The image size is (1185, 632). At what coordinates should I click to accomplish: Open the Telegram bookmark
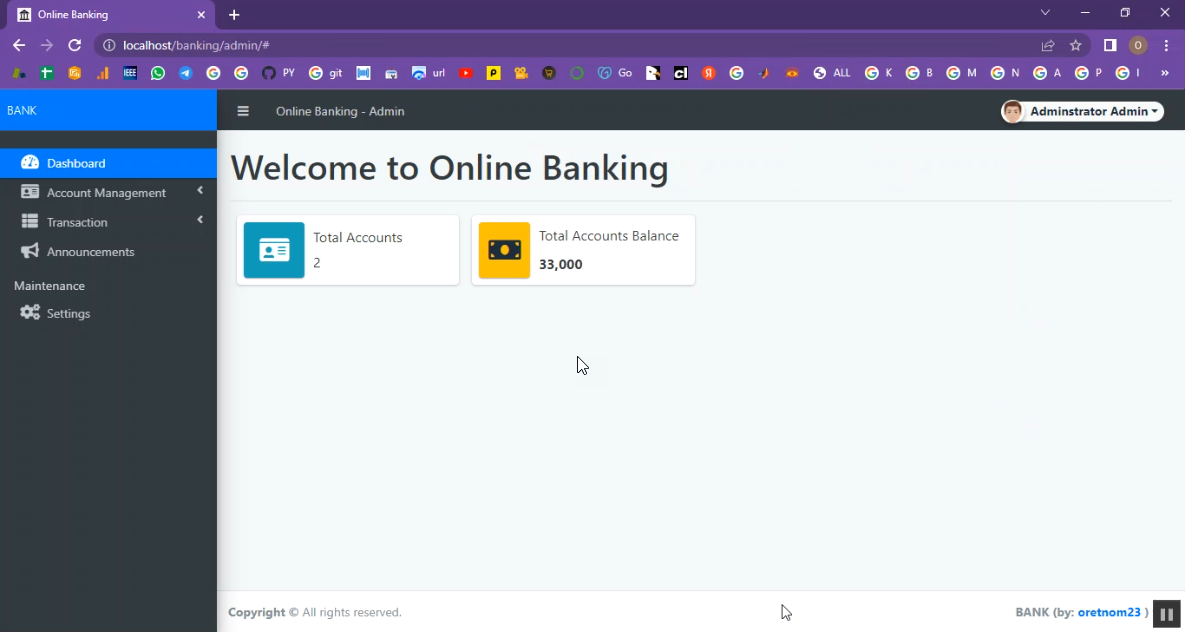(185, 73)
